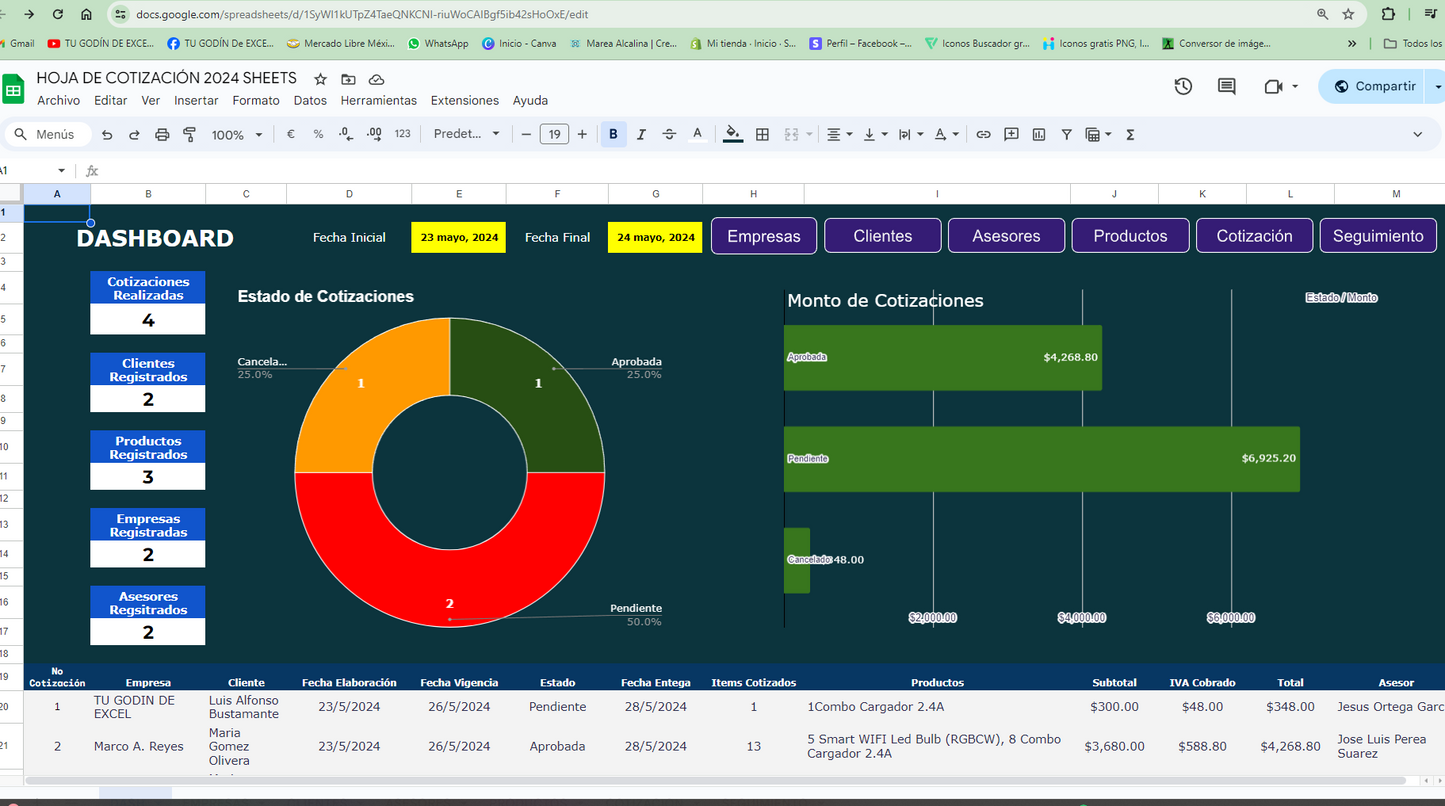1445x806 pixels.
Task: Expand text wrapping options
Action: click(x=910, y=134)
